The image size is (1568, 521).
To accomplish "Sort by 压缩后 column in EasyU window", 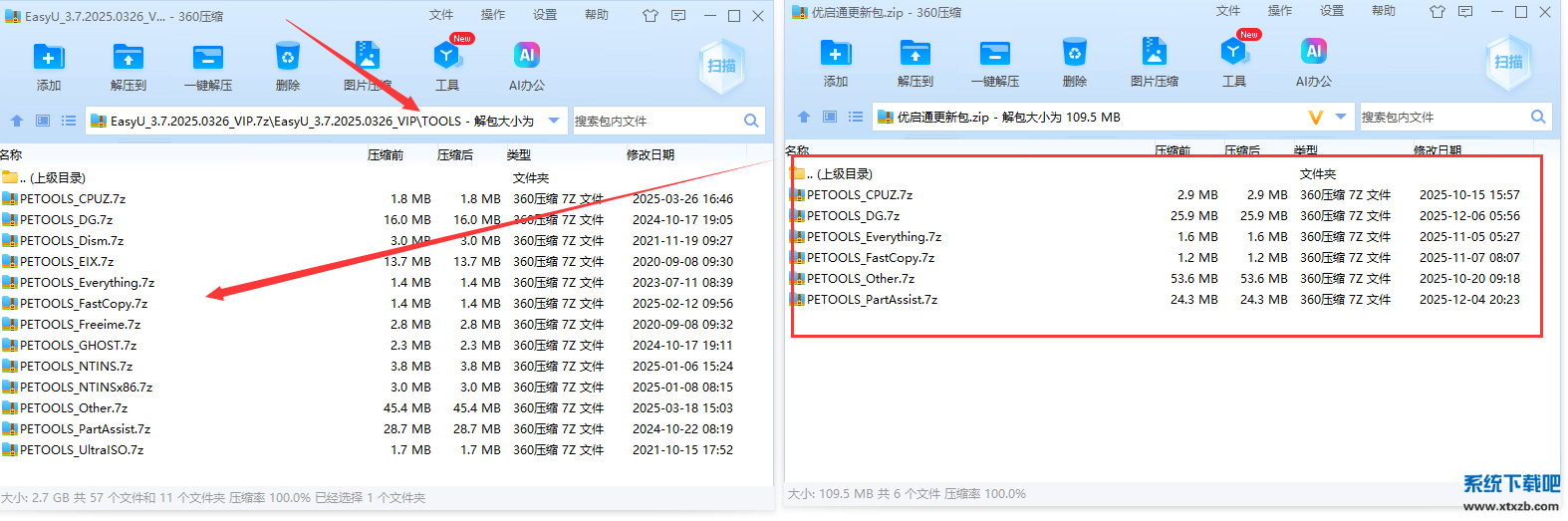I will 455,155.
